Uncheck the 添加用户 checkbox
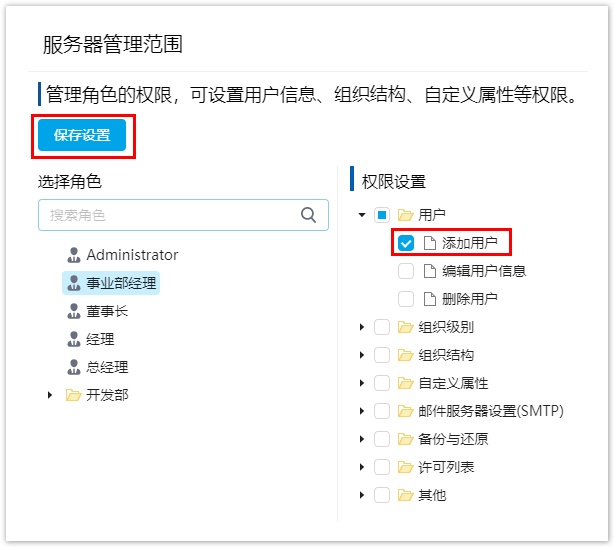 pyautogui.click(x=406, y=242)
